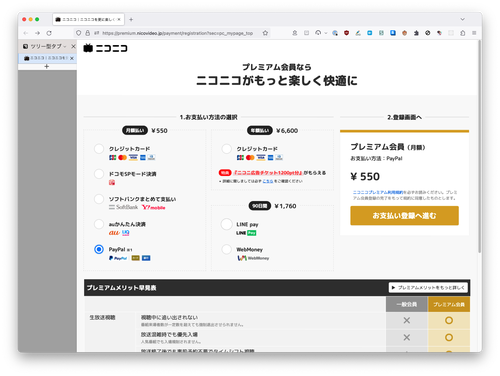Add new tab in tree tab sidebar
500x376 pixels.
coord(47,66)
